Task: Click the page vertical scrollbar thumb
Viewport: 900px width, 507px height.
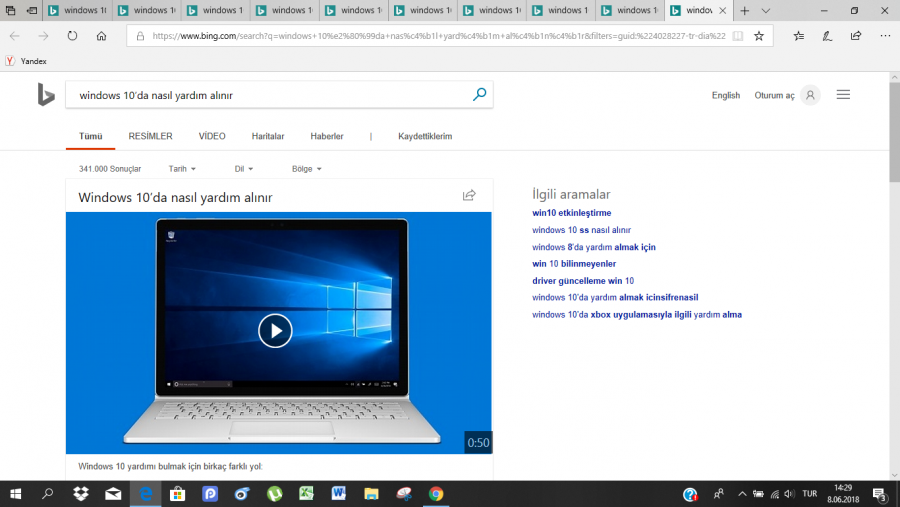Action: point(894,132)
